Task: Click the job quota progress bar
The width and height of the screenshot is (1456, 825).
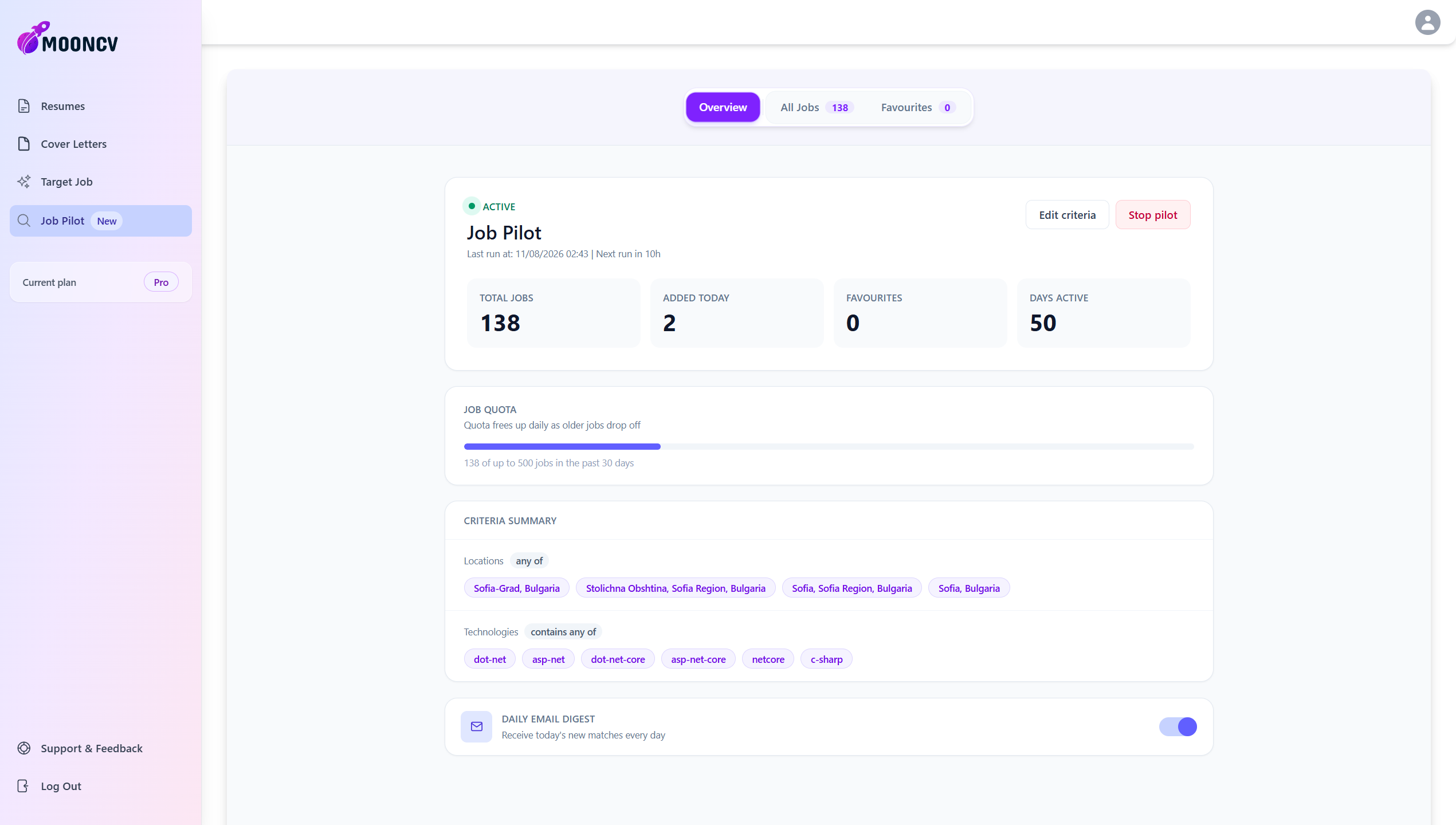Action: (x=829, y=446)
